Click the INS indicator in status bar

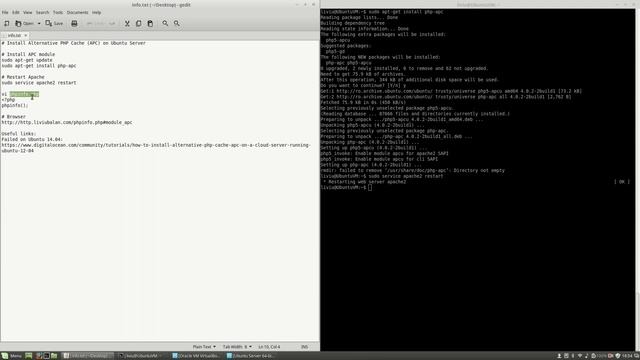(304, 347)
